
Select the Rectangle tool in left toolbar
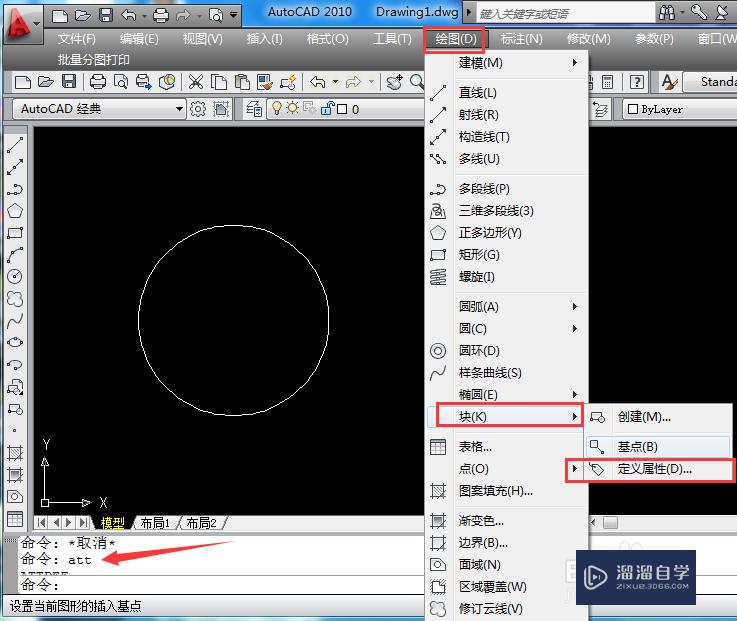[x=15, y=233]
